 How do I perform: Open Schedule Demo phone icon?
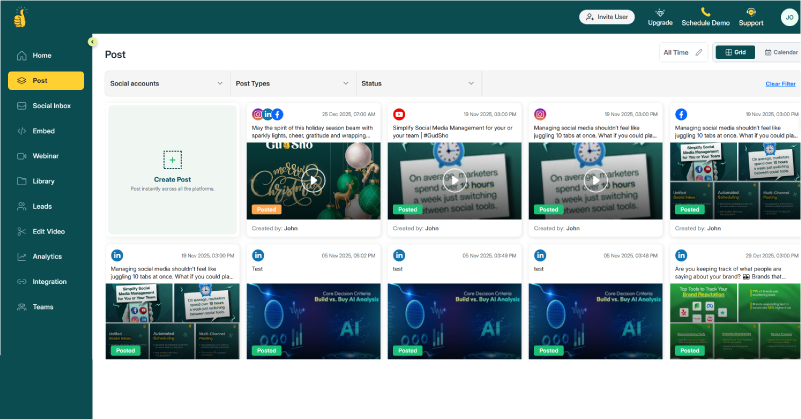705,12
